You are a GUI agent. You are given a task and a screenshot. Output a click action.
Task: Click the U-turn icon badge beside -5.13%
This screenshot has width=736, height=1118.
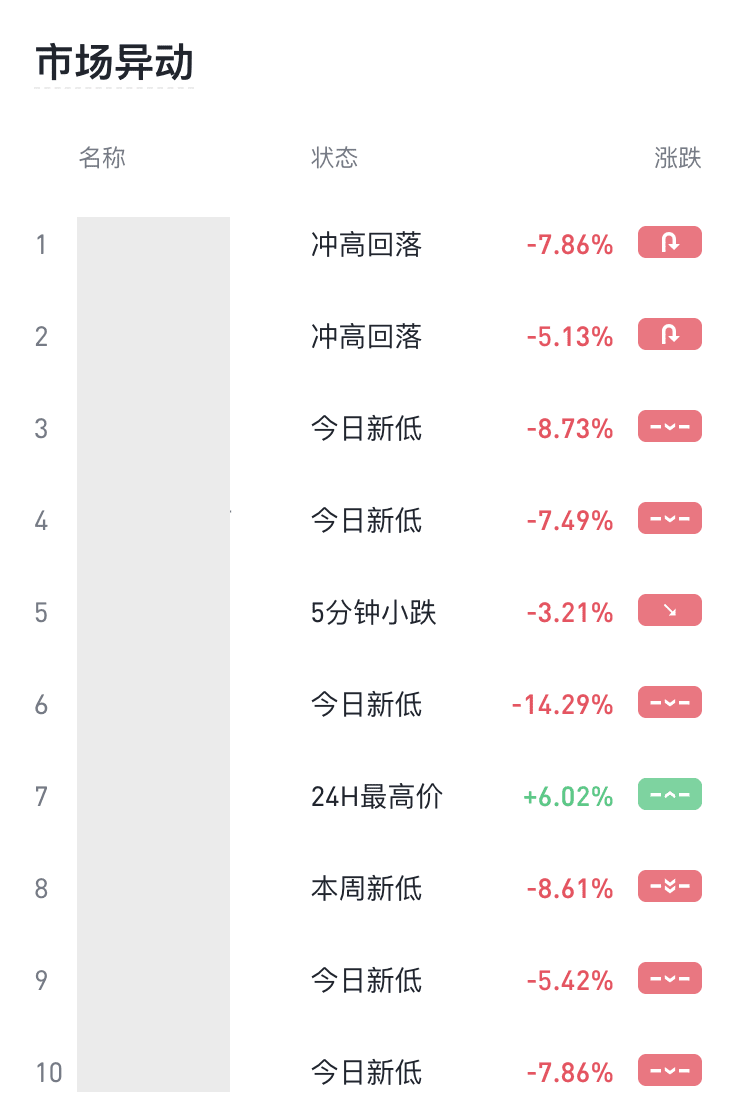(669, 335)
